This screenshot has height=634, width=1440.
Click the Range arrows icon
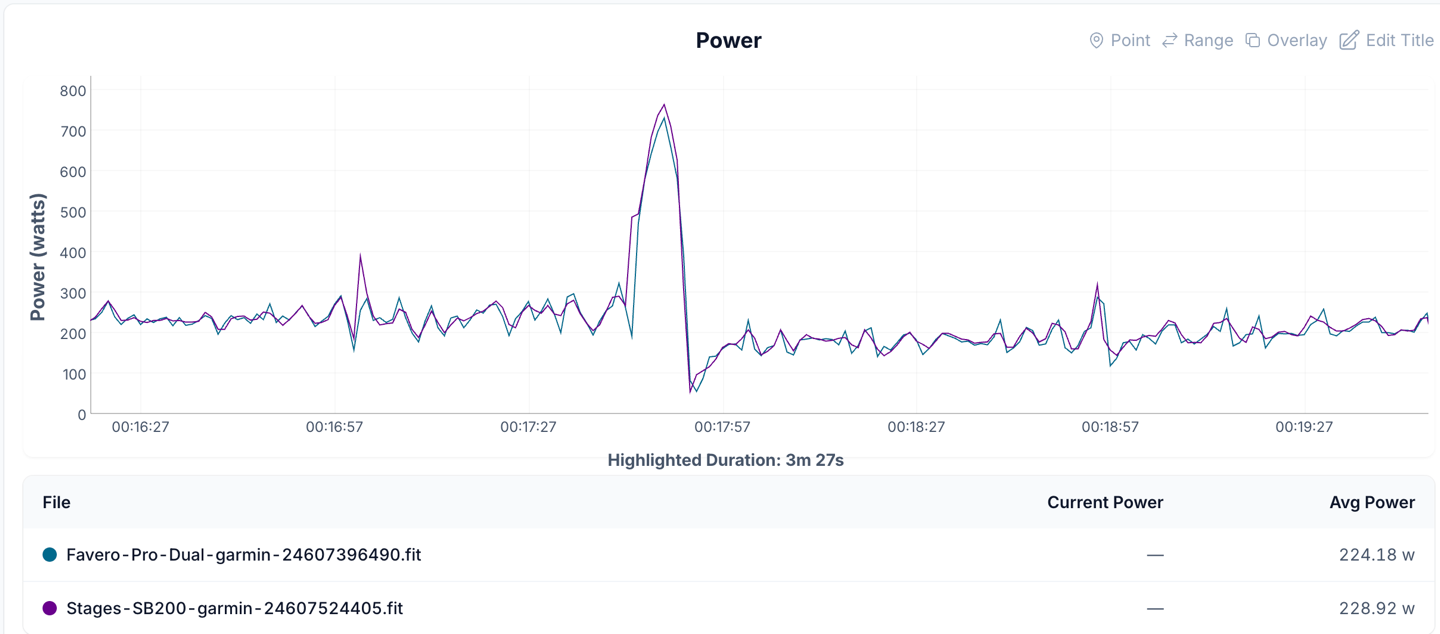1170,40
